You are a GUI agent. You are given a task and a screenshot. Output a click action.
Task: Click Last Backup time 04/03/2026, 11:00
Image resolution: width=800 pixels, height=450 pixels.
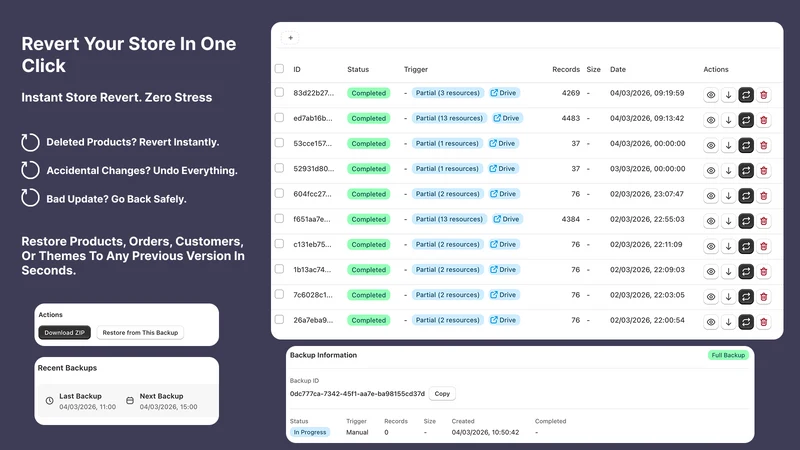pos(87,407)
